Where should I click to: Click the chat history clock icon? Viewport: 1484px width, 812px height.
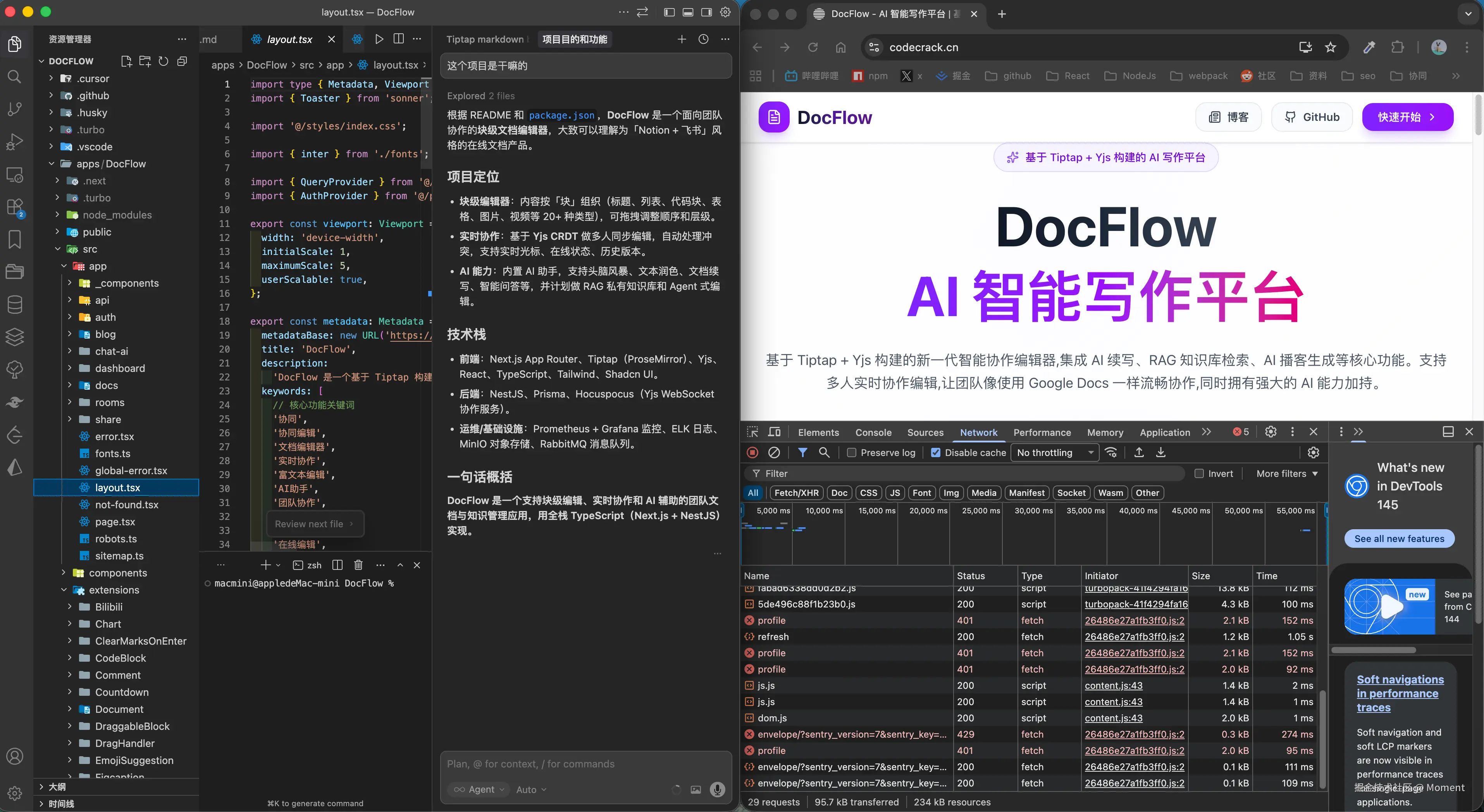coord(703,39)
